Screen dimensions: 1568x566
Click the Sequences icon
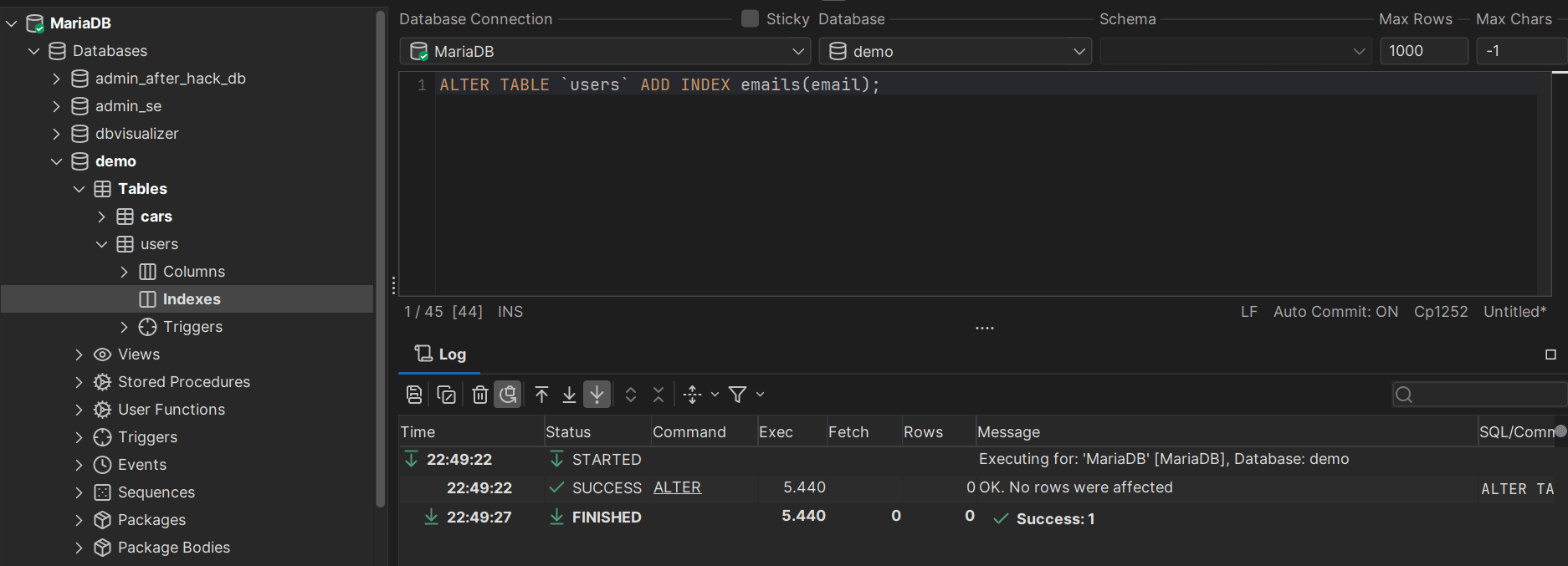[102, 492]
